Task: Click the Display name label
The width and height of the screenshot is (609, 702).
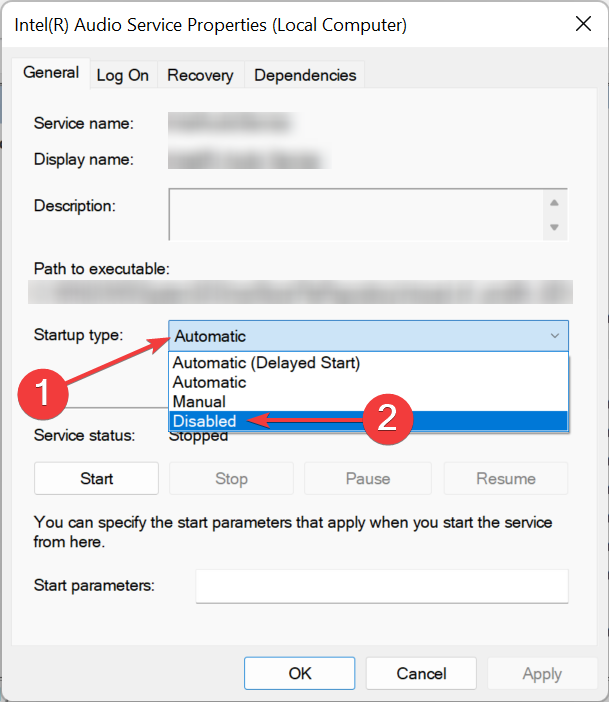Action: (x=84, y=159)
